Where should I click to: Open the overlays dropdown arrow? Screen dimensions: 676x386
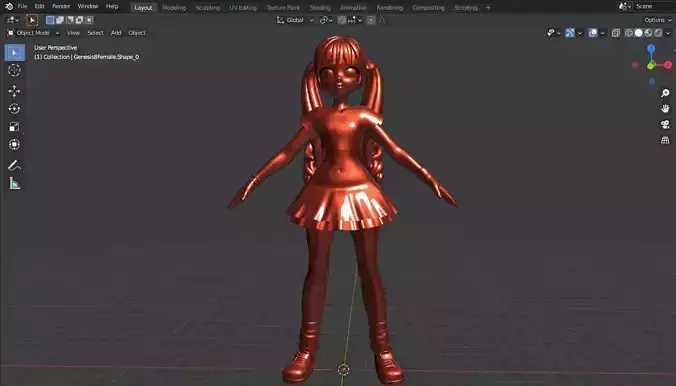point(603,33)
